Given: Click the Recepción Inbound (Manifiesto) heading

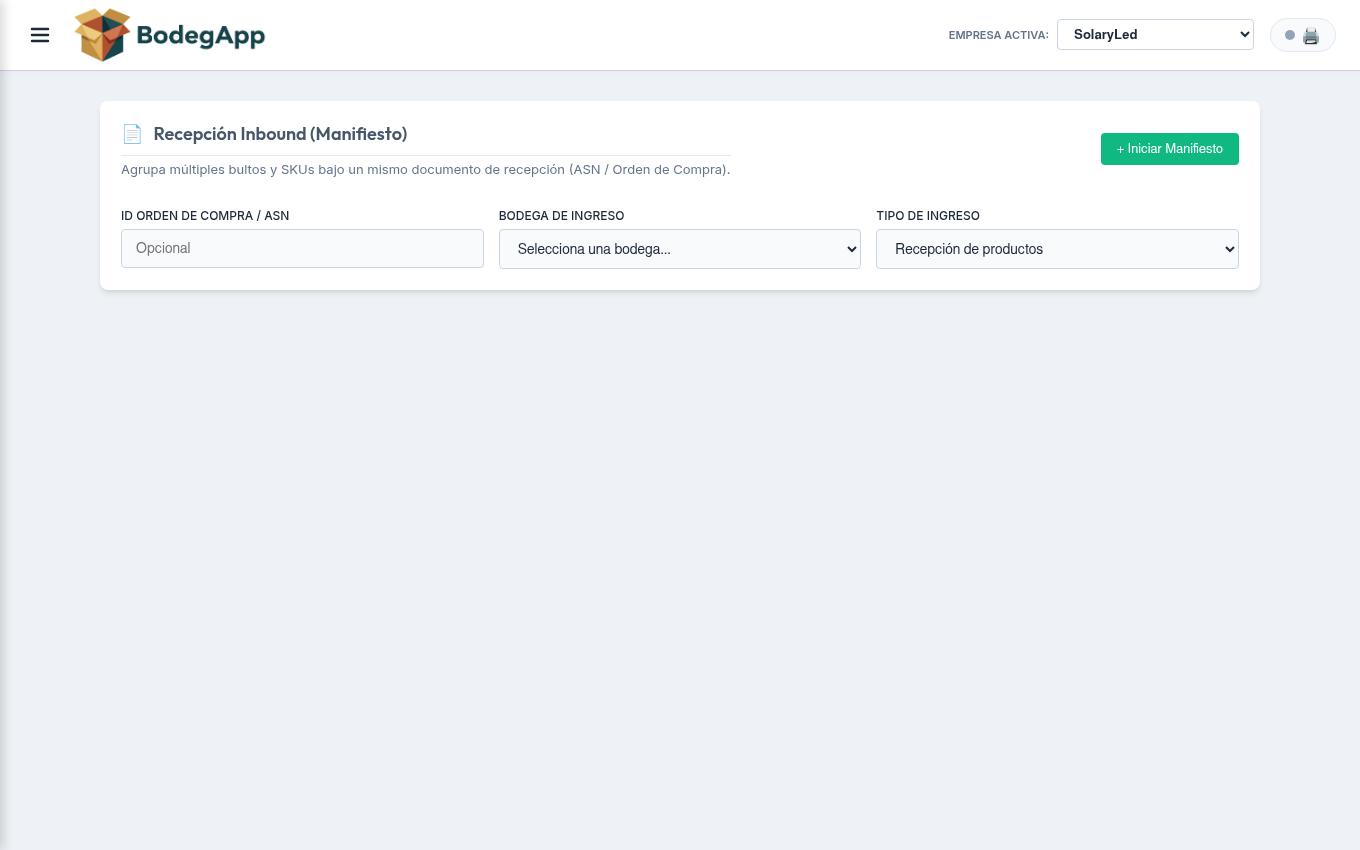Looking at the screenshot, I should point(280,134).
